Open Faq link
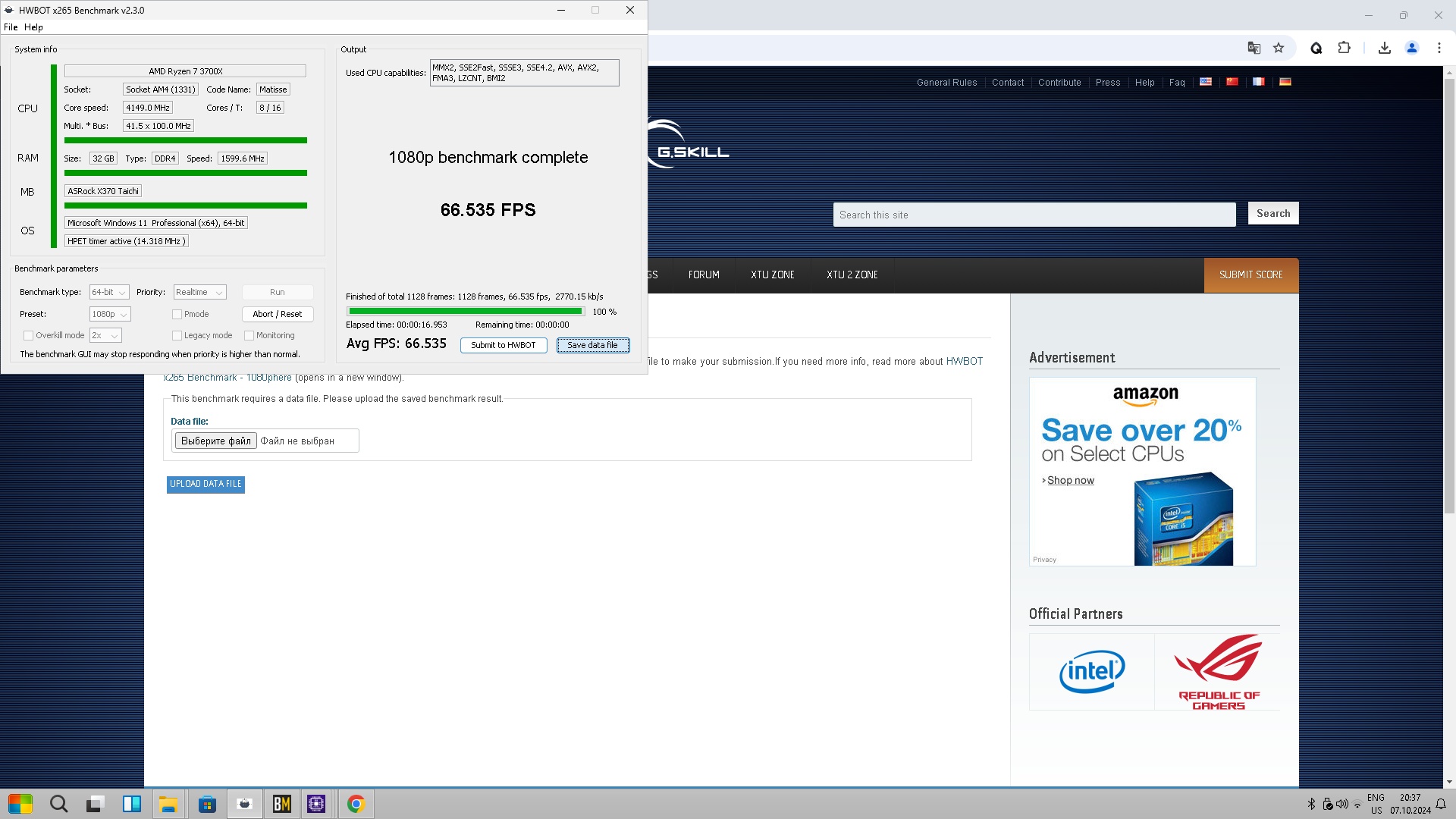Viewport: 1456px width, 819px height. (1177, 83)
